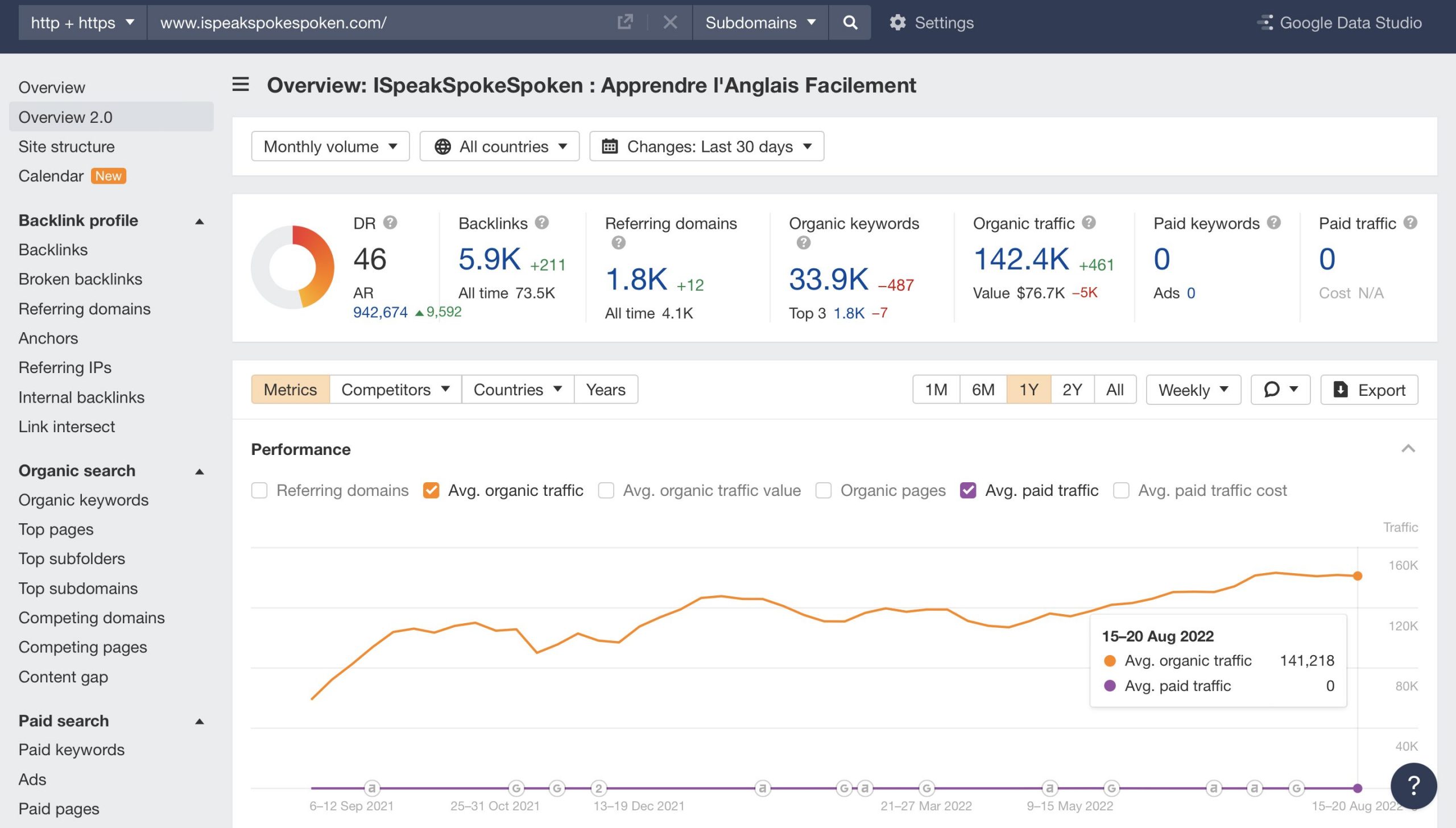Toggle Referring domains checkbox
1456x828 pixels.
259,490
